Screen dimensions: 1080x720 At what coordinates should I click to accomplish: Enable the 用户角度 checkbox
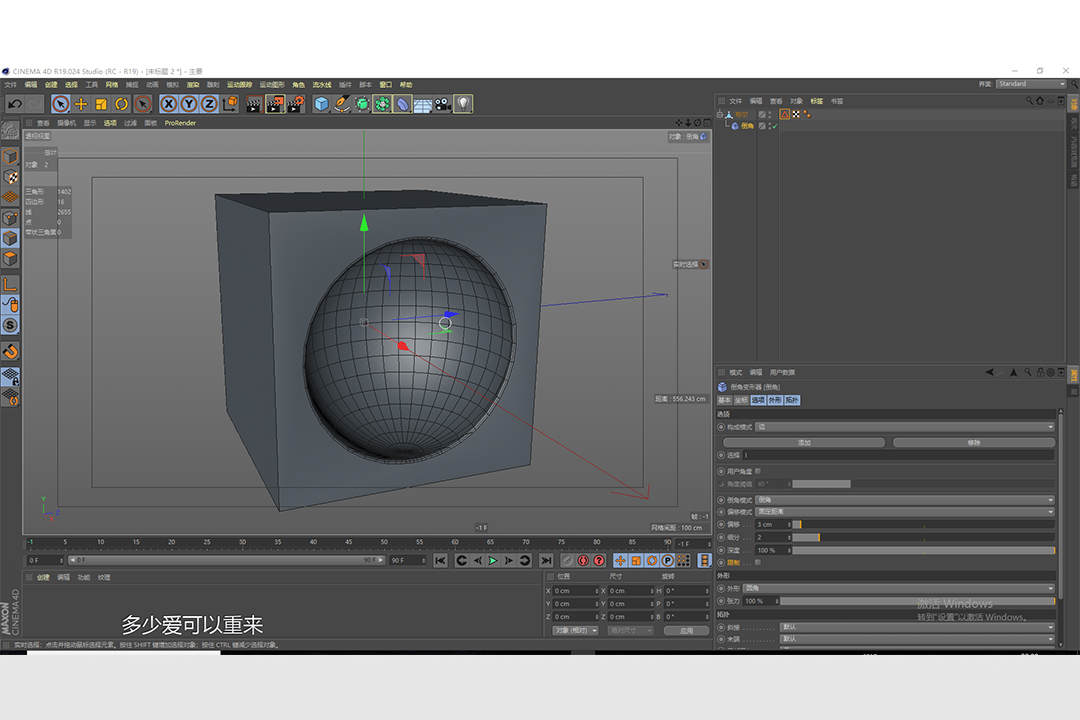pyautogui.click(x=758, y=471)
